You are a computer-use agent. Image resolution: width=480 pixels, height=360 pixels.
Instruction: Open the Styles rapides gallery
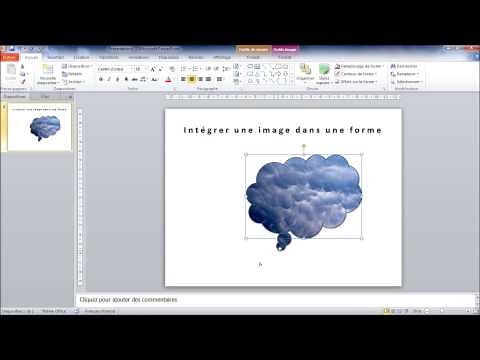[x=324, y=74]
